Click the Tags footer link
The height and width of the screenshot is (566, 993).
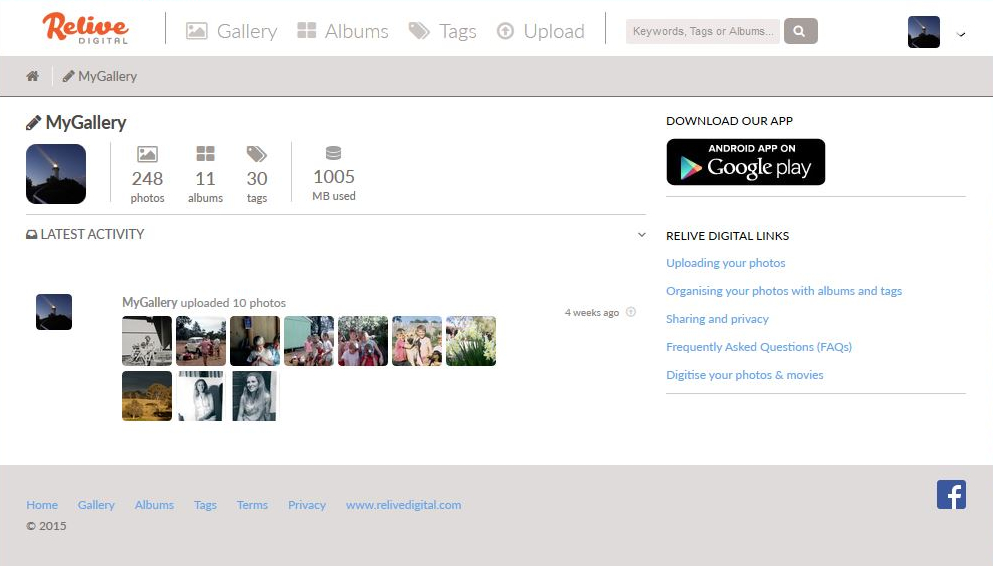click(x=205, y=505)
